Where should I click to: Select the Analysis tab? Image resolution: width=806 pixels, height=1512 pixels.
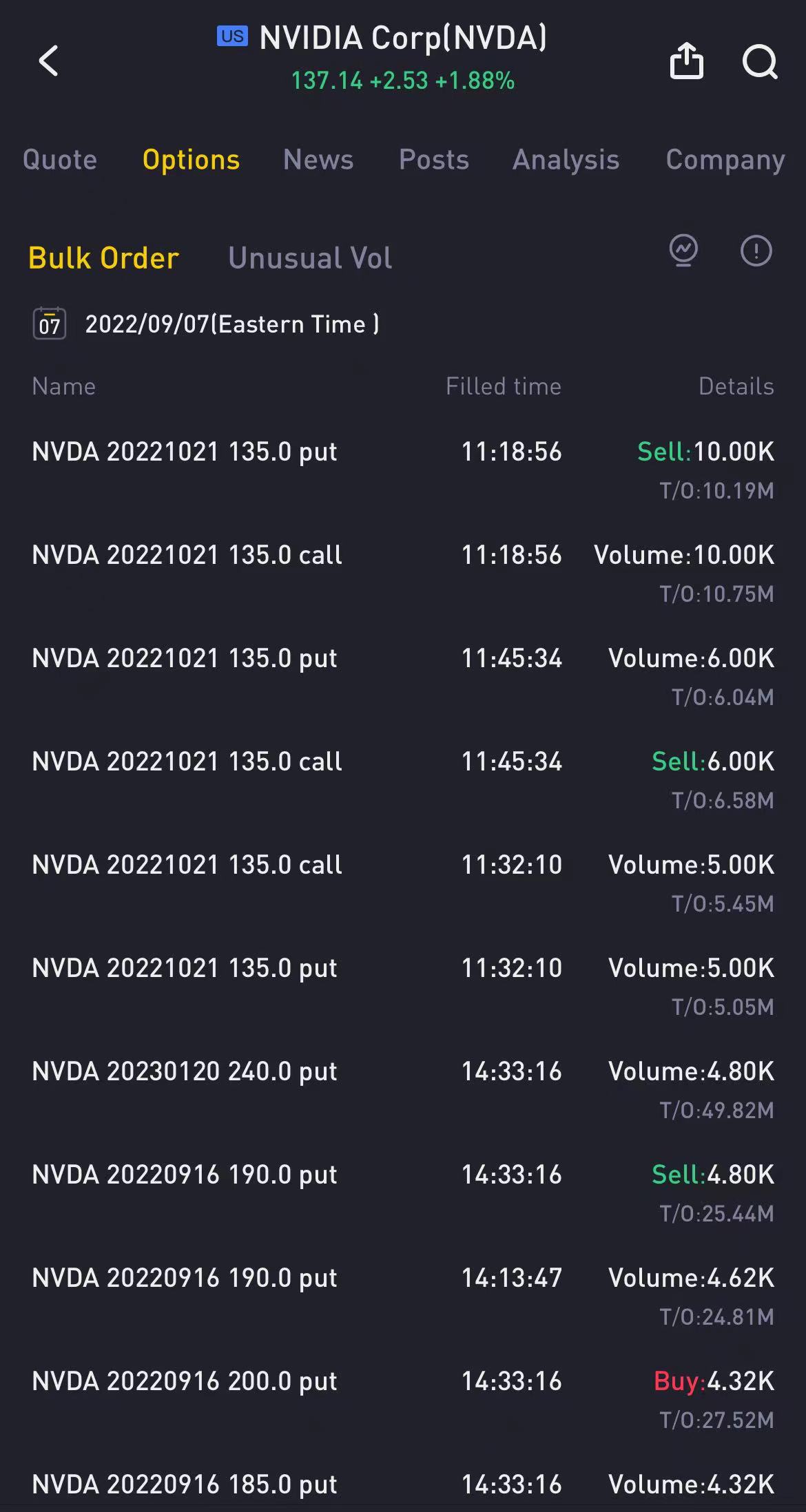click(x=566, y=160)
